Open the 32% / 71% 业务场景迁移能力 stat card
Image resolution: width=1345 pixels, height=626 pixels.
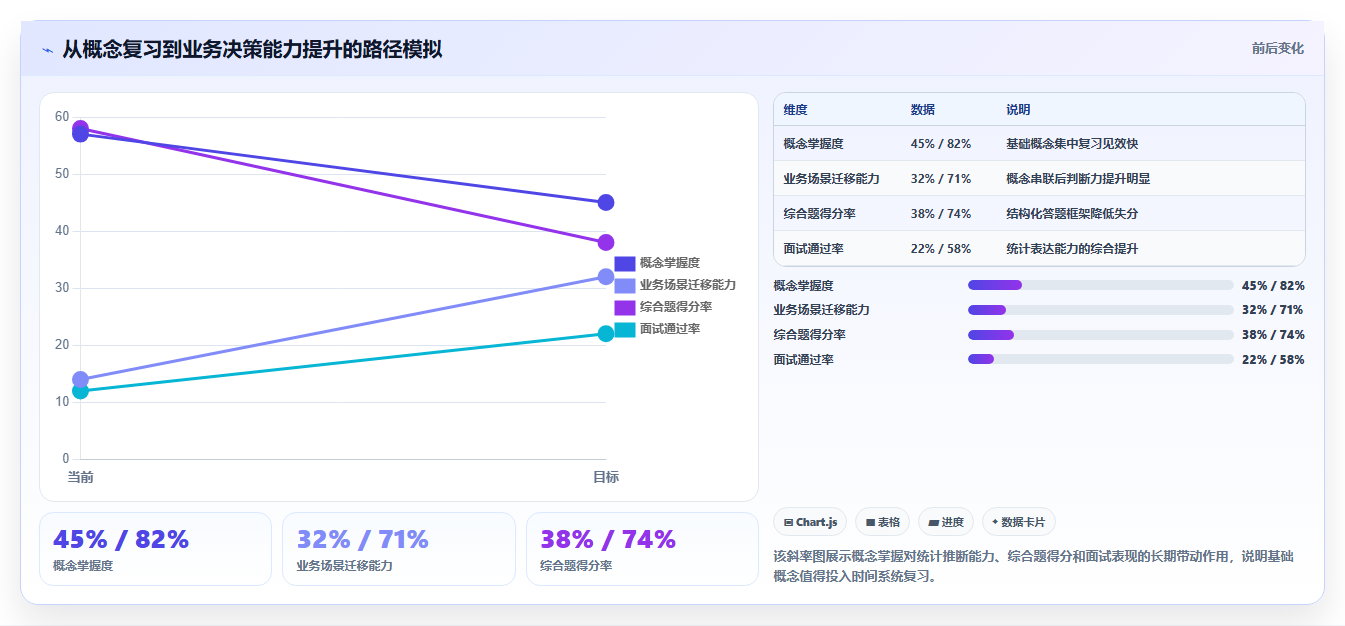click(x=399, y=549)
